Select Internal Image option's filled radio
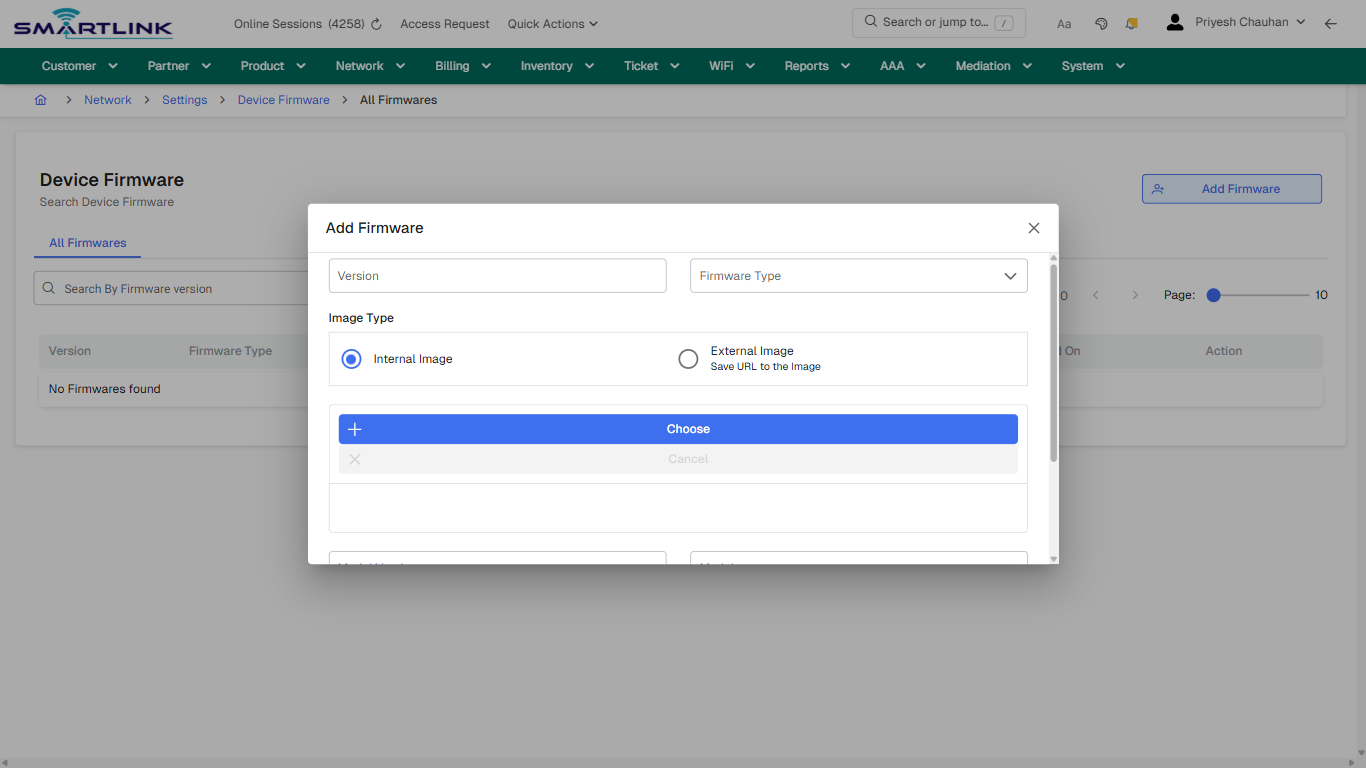The width and height of the screenshot is (1366, 768). pos(351,358)
